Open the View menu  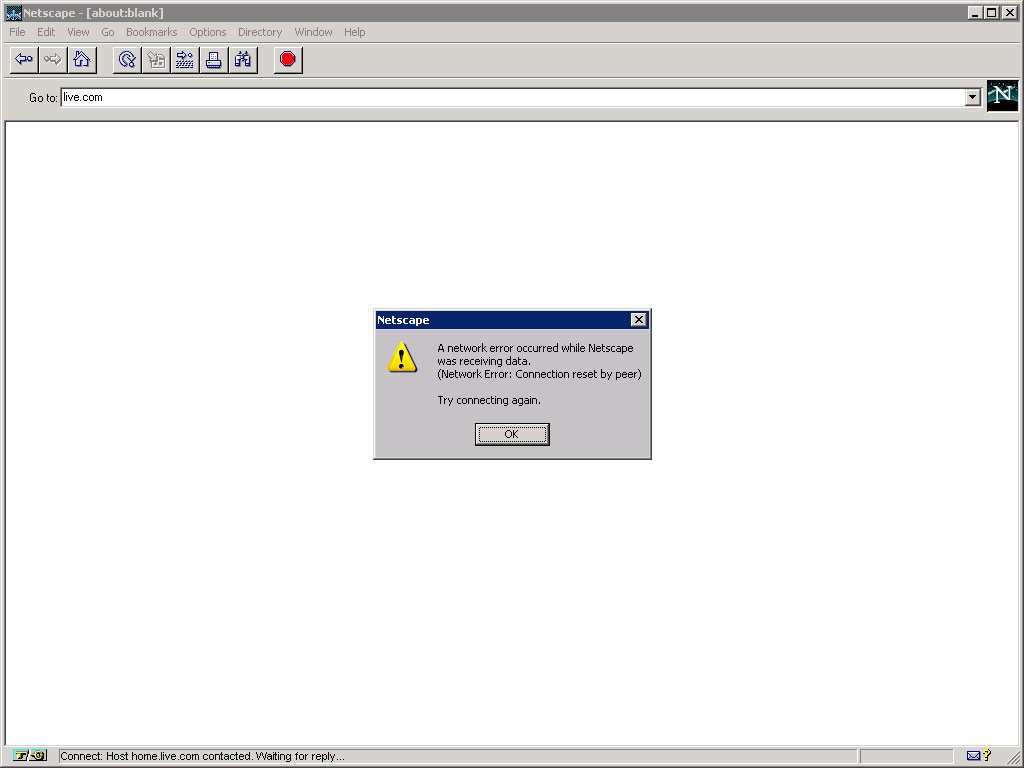78,32
